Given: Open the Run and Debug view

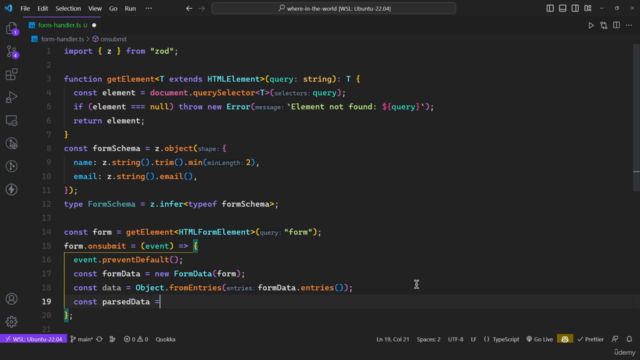Looking at the screenshot, I should tap(11, 97).
